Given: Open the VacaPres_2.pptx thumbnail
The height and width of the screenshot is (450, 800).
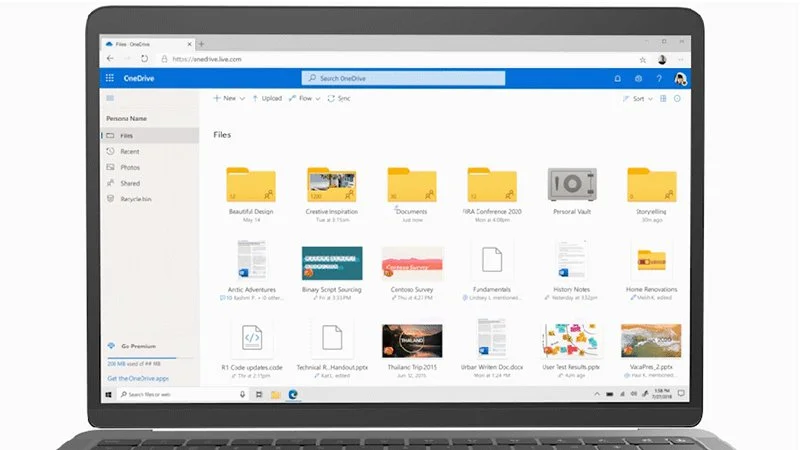Looking at the screenshot, I should coord(651,340).
